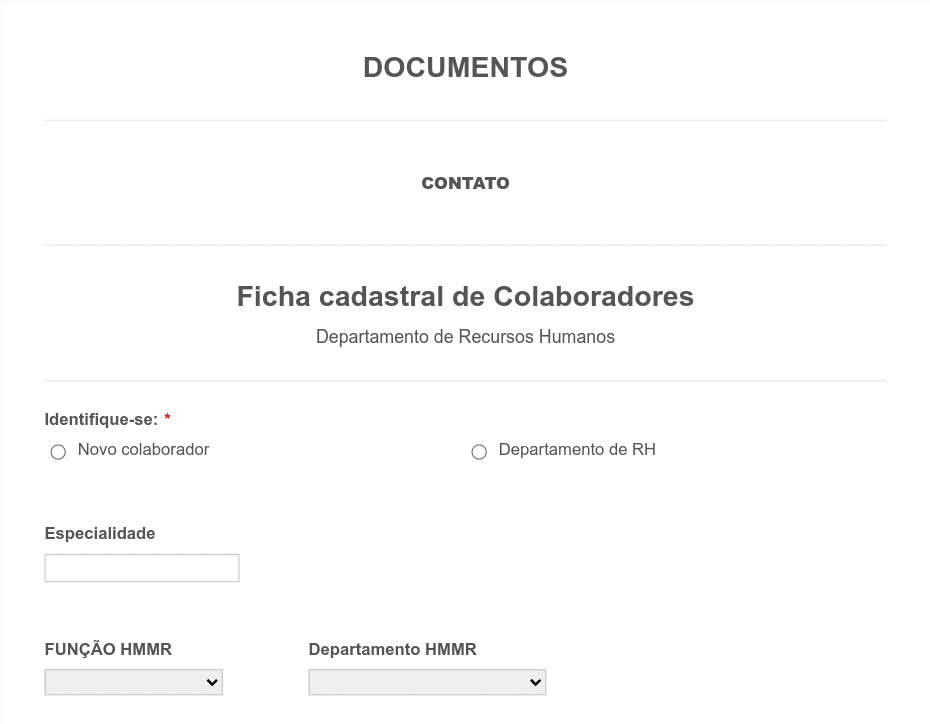Click the FUNÇÃO HMMR label
The height and width of the screenshot is (724, 930).
tap(108, 649)
